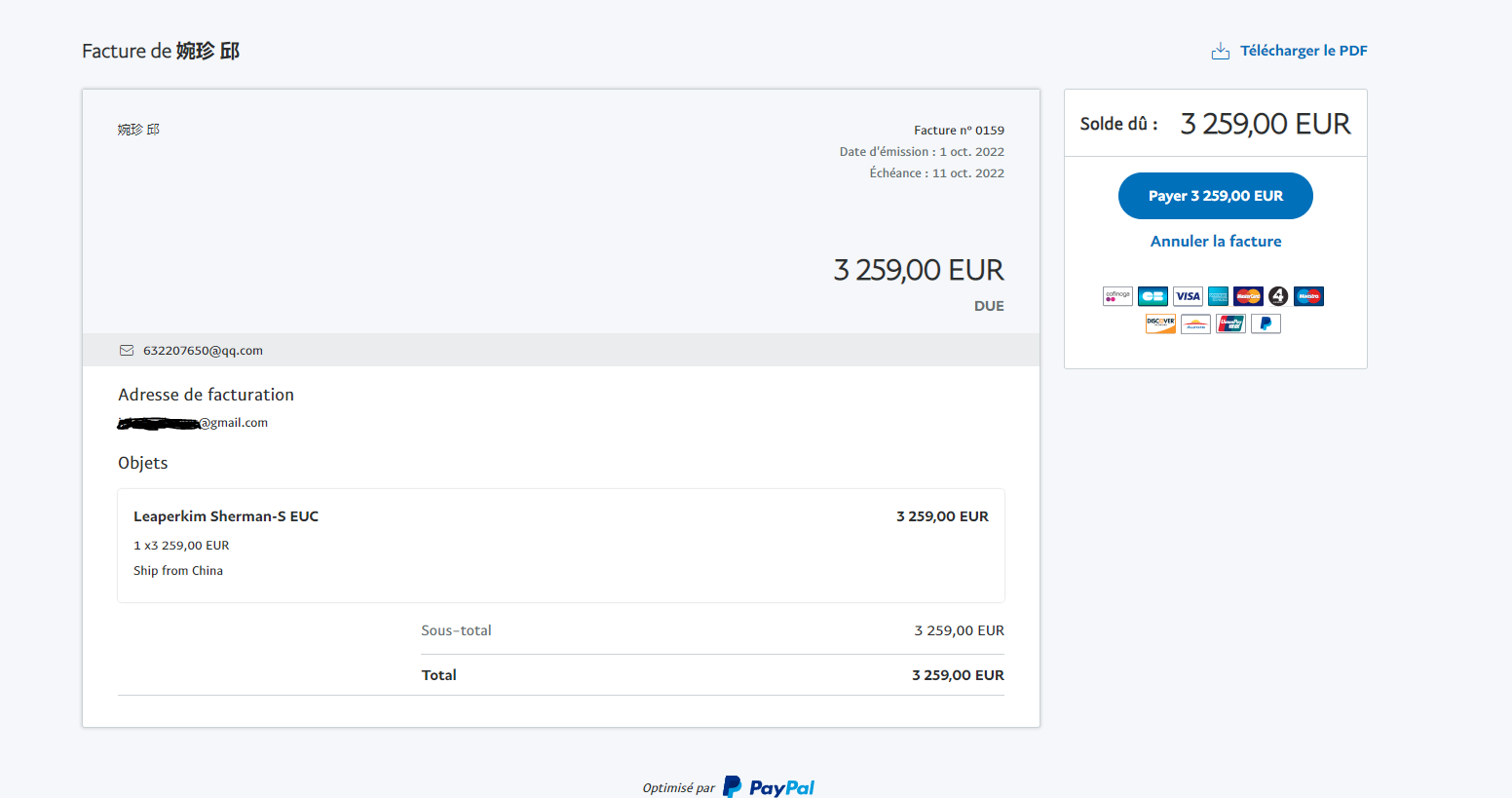
Task: Click Annuler la facture link
Action: [1216, 241]
